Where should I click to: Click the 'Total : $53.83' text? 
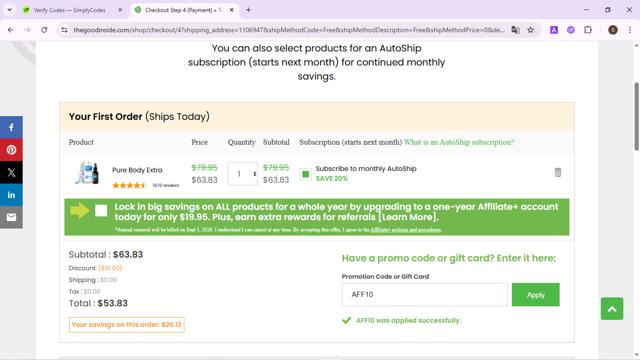tap(98, 303)
